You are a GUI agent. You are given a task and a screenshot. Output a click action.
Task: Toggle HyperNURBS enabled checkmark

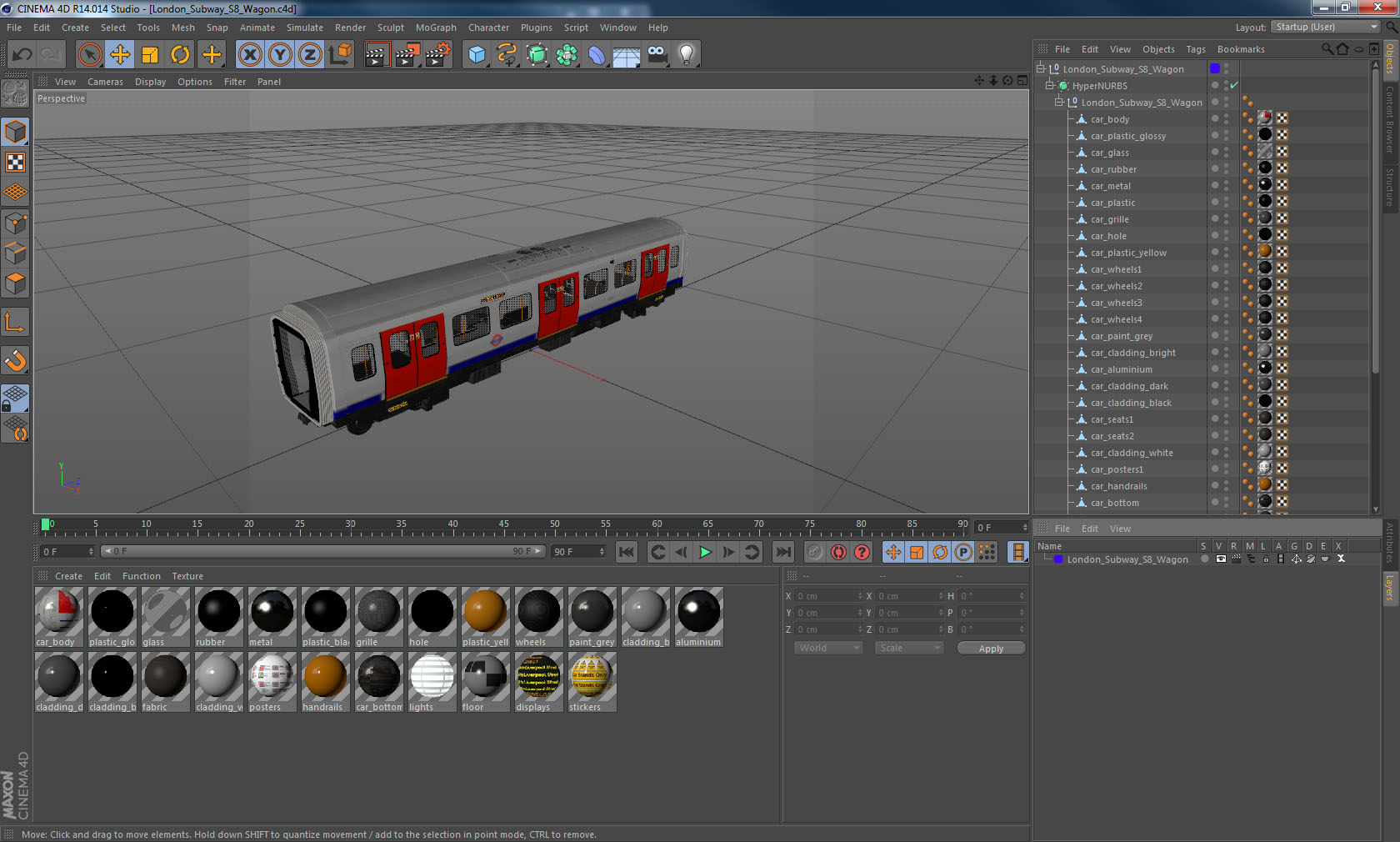coord(1234,86)
